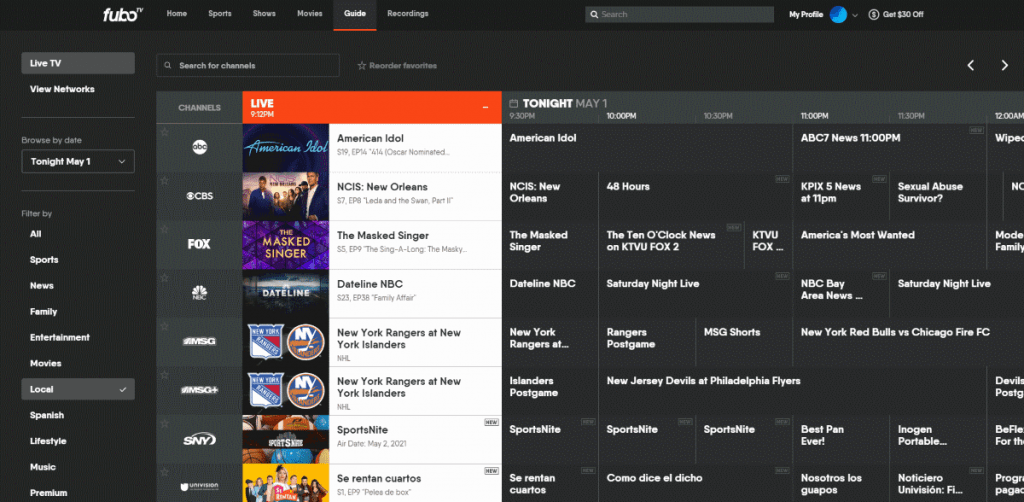
Task: Open the NCIS: New Orleans thumbnail
Action: click(x=285, y=196)
